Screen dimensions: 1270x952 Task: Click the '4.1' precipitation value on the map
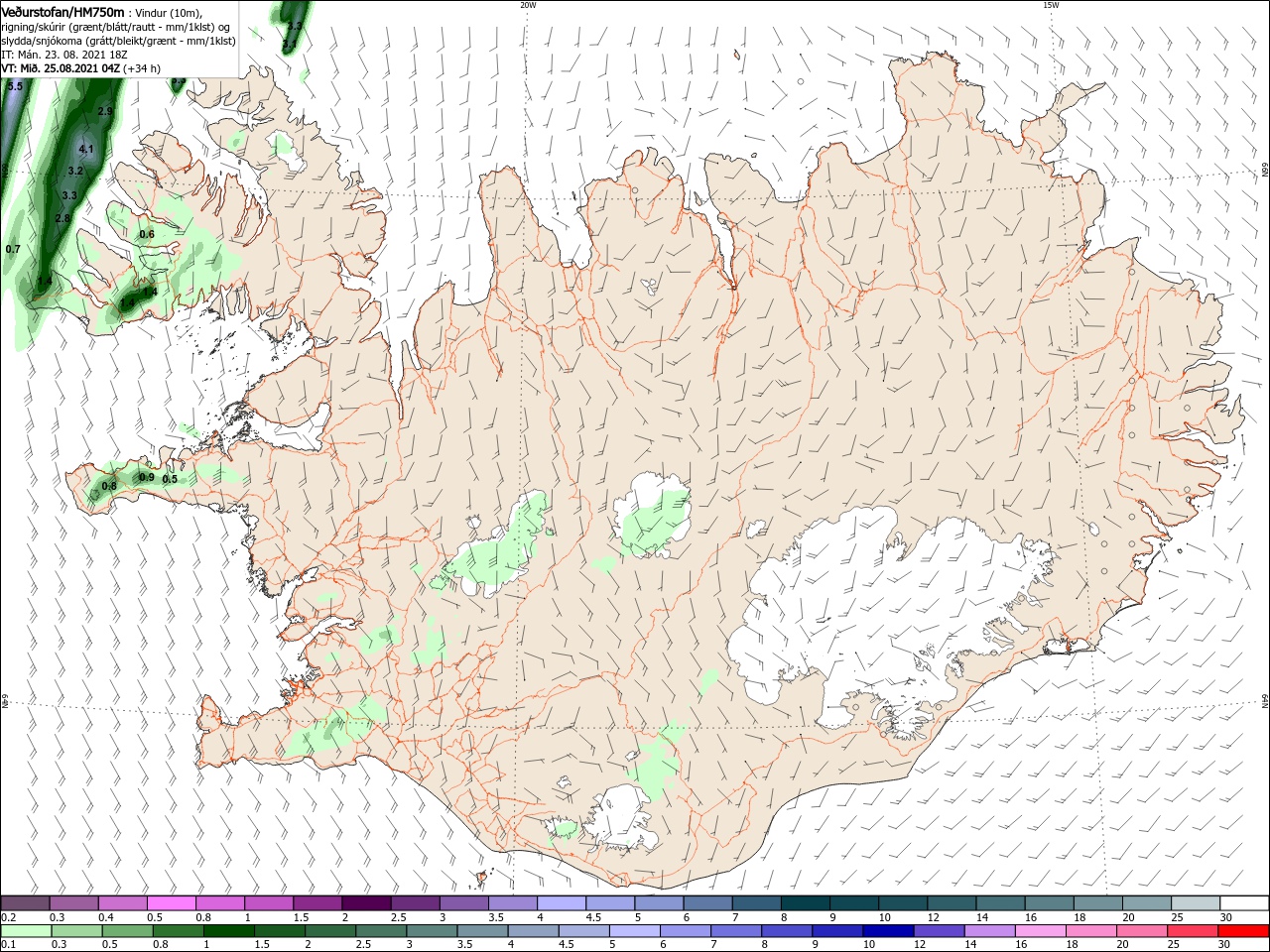coord(86,150)
